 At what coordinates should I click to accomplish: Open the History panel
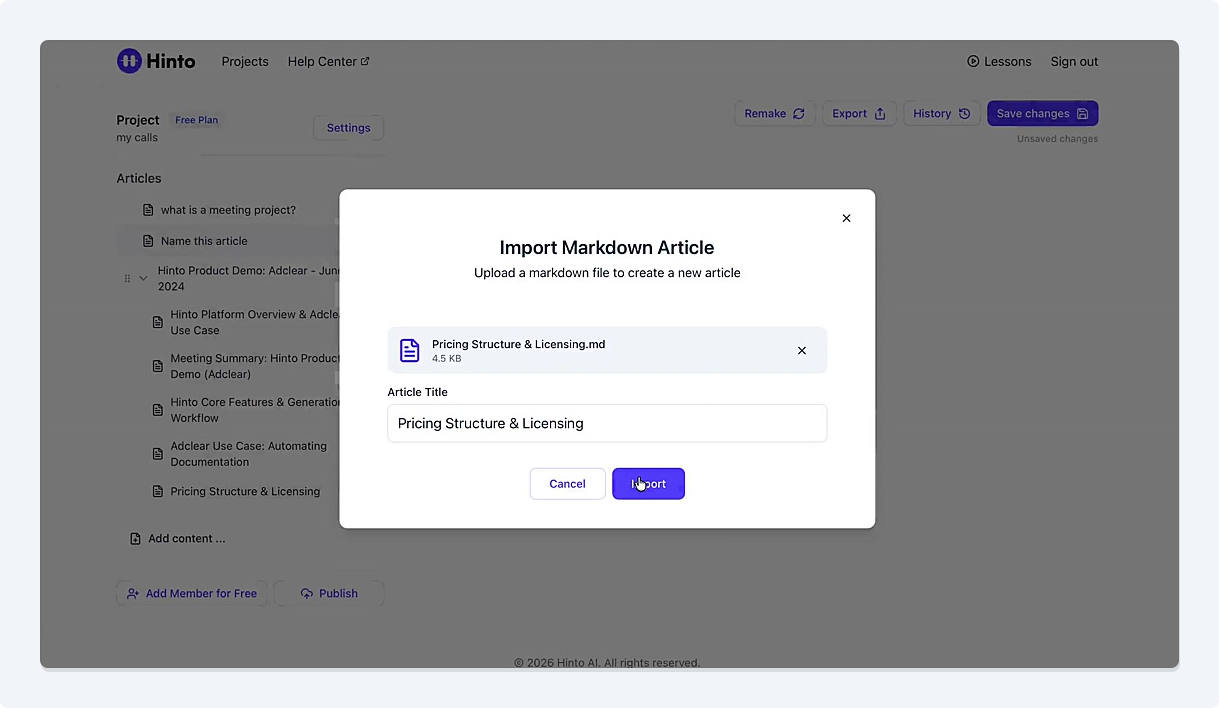[941, 114]
